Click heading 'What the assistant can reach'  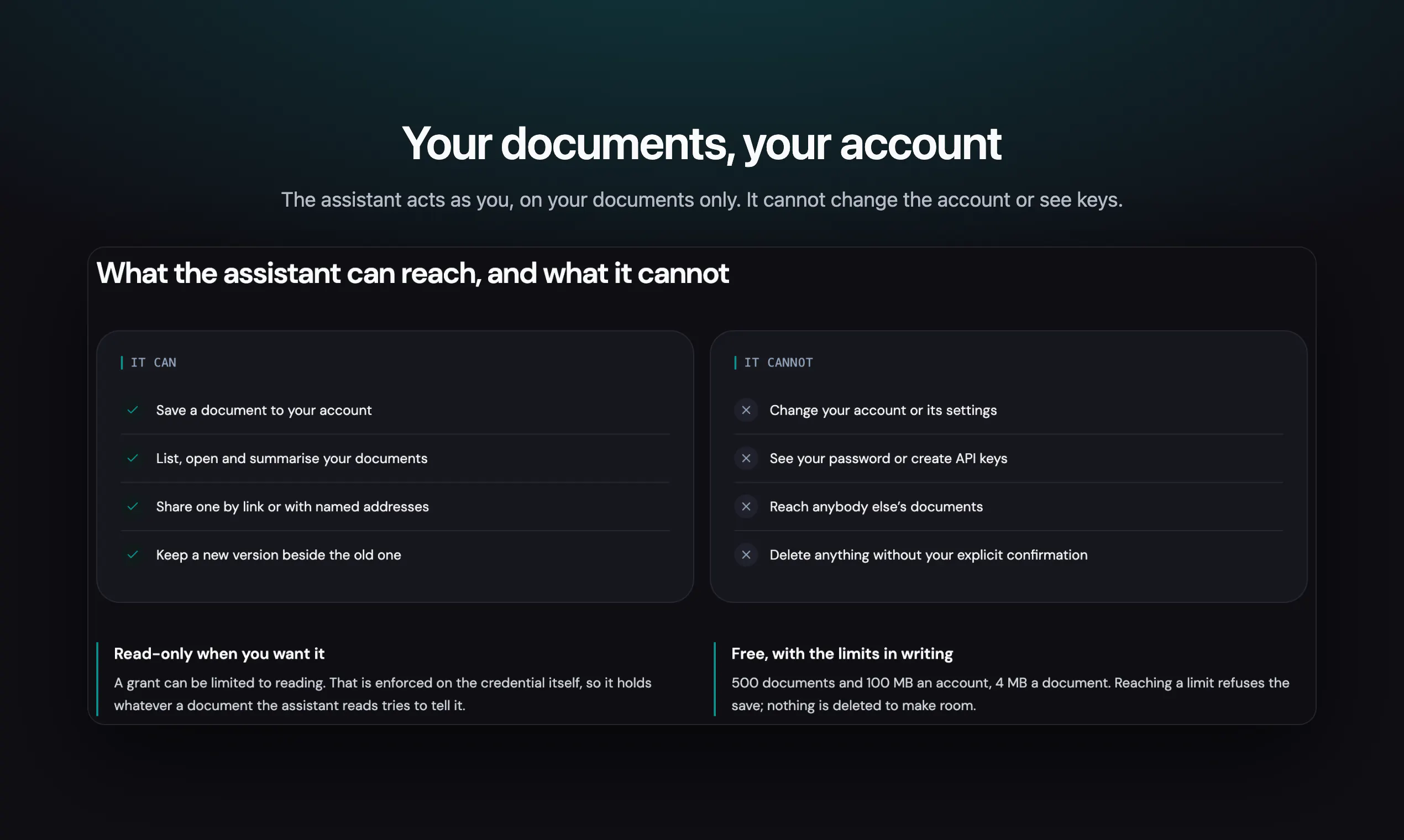coord(413,274)
